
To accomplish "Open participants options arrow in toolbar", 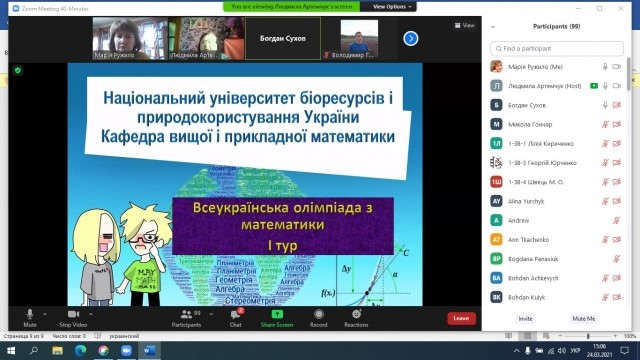I will tap(211, 314).
